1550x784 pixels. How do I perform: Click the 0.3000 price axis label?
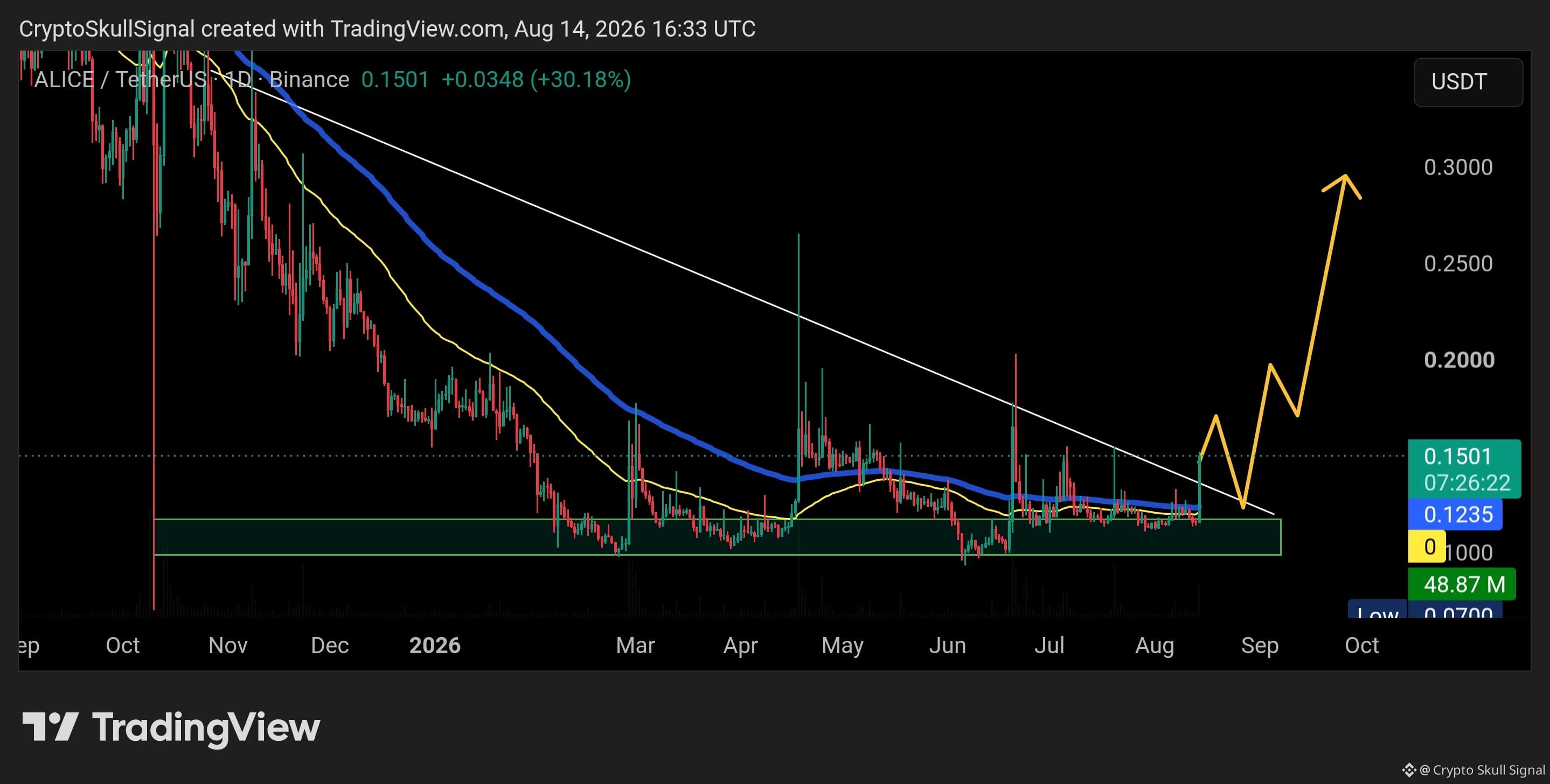(1458, 167)
